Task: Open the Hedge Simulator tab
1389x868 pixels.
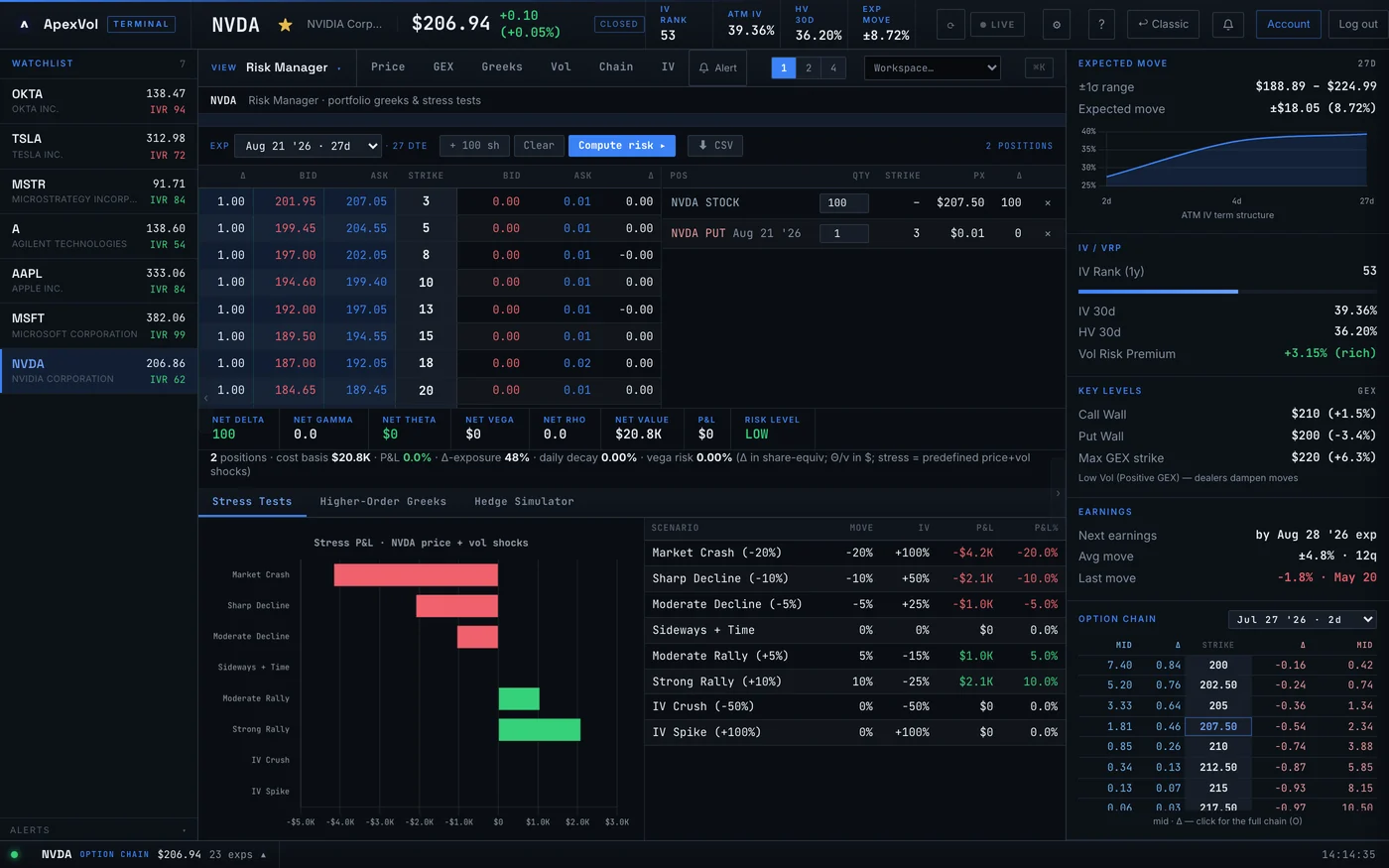Action: 524,502
